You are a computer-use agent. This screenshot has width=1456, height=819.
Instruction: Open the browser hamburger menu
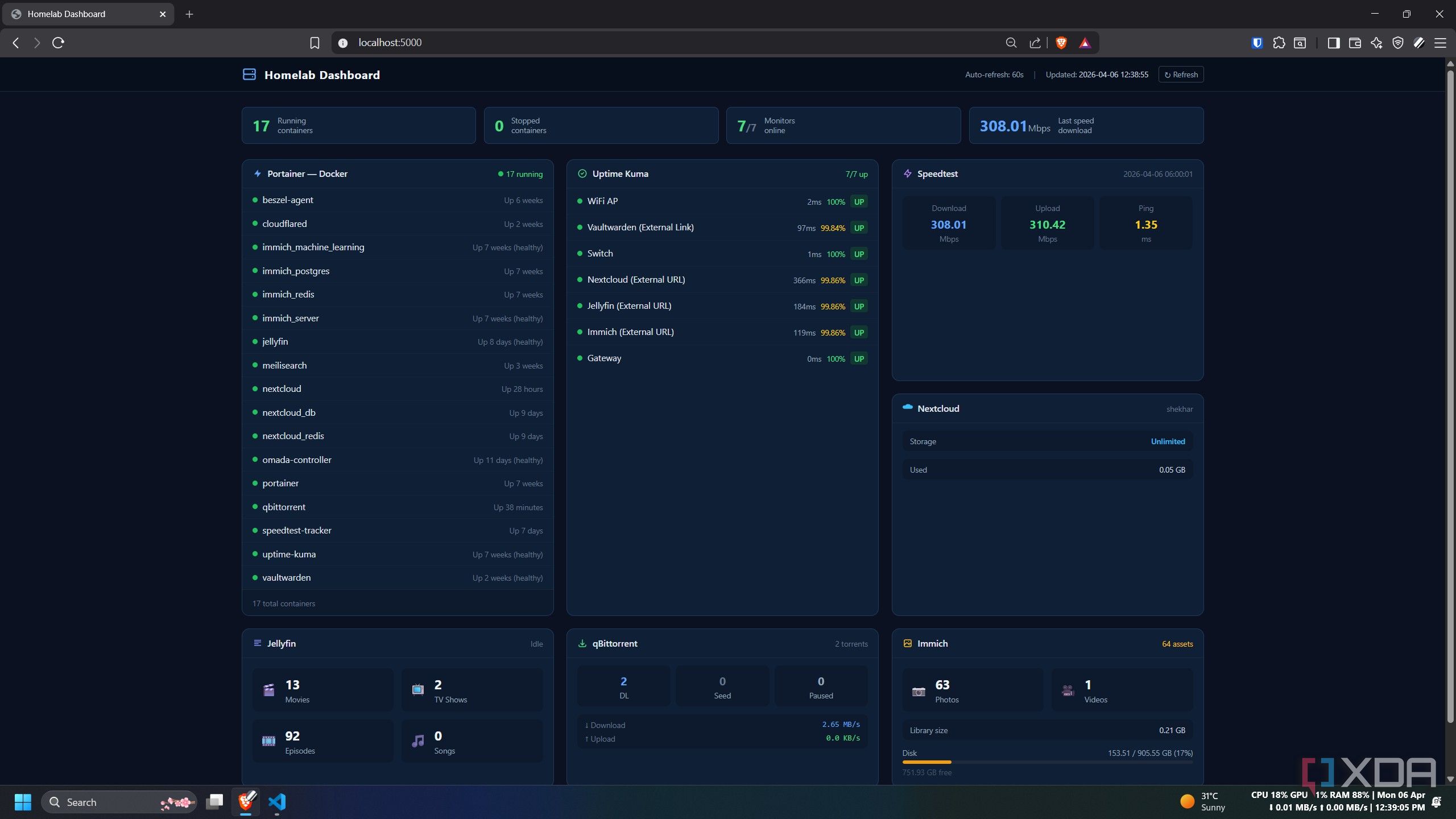(1440, 43)
